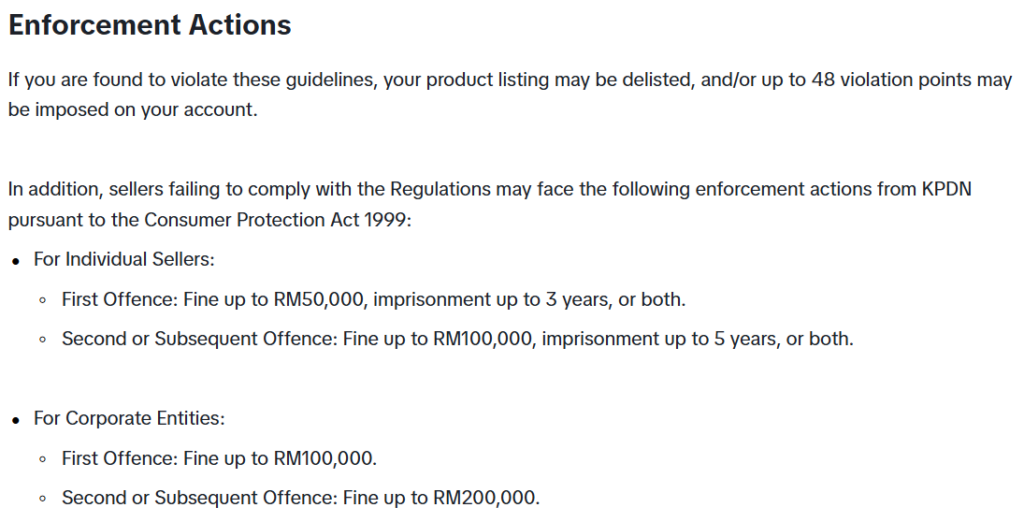
Task: Click the hollow bullet before RM50,000 fine line
Action: pyautogui.click(x=43, y=301)
